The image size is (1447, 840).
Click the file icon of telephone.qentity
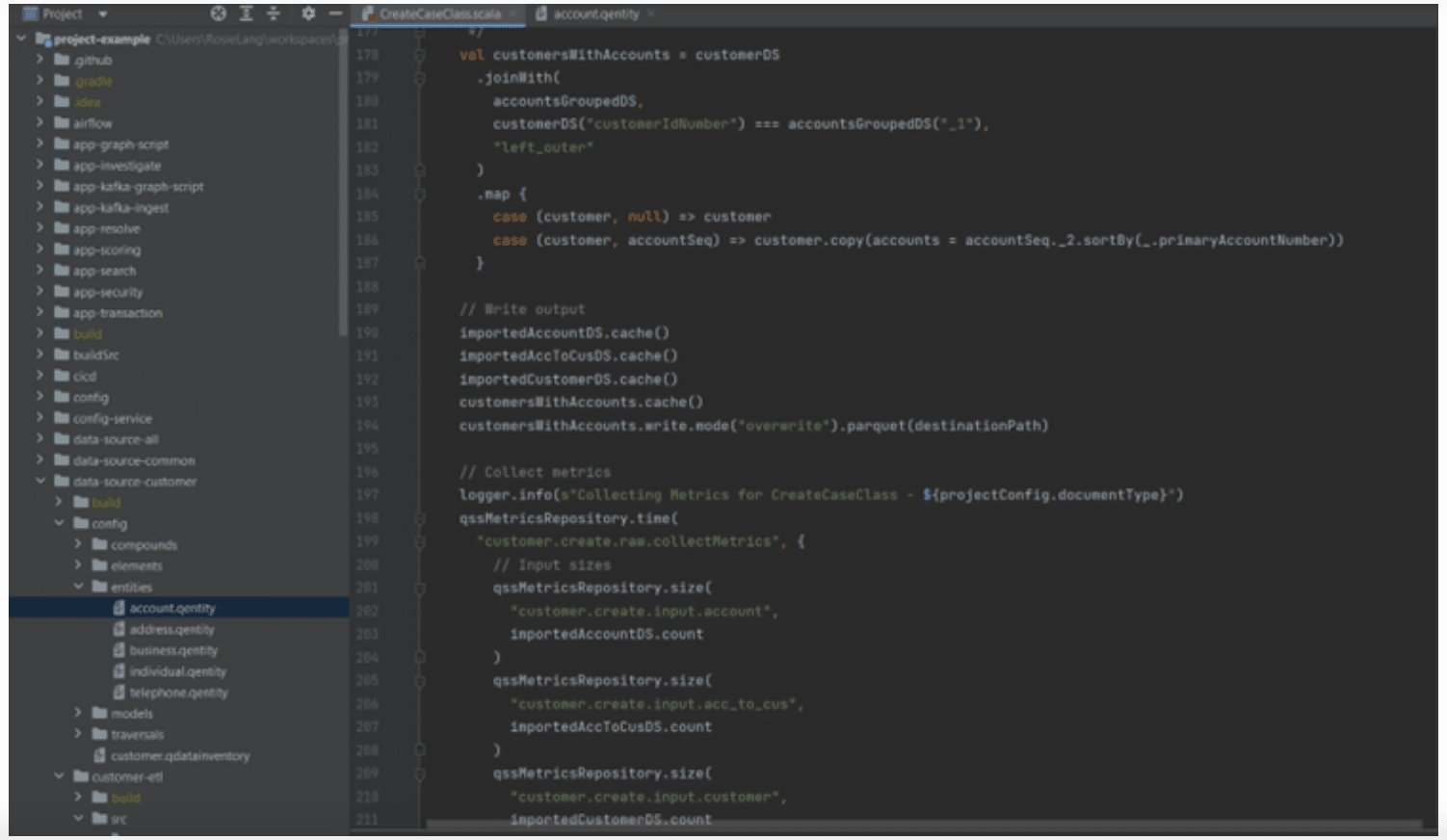[119, 693]
